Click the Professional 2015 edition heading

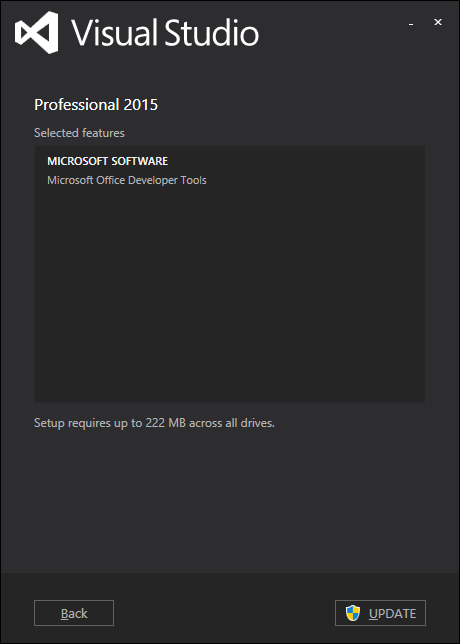(96, 105)
